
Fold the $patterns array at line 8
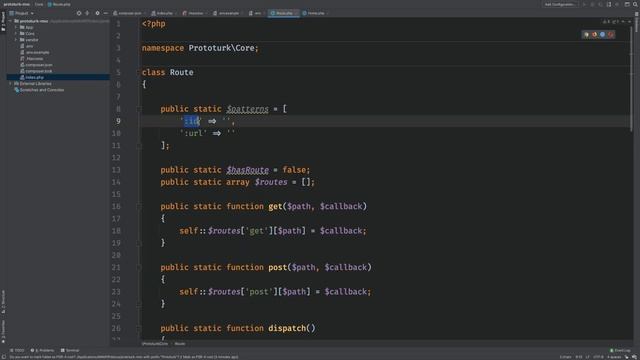[x=139, y=109]
